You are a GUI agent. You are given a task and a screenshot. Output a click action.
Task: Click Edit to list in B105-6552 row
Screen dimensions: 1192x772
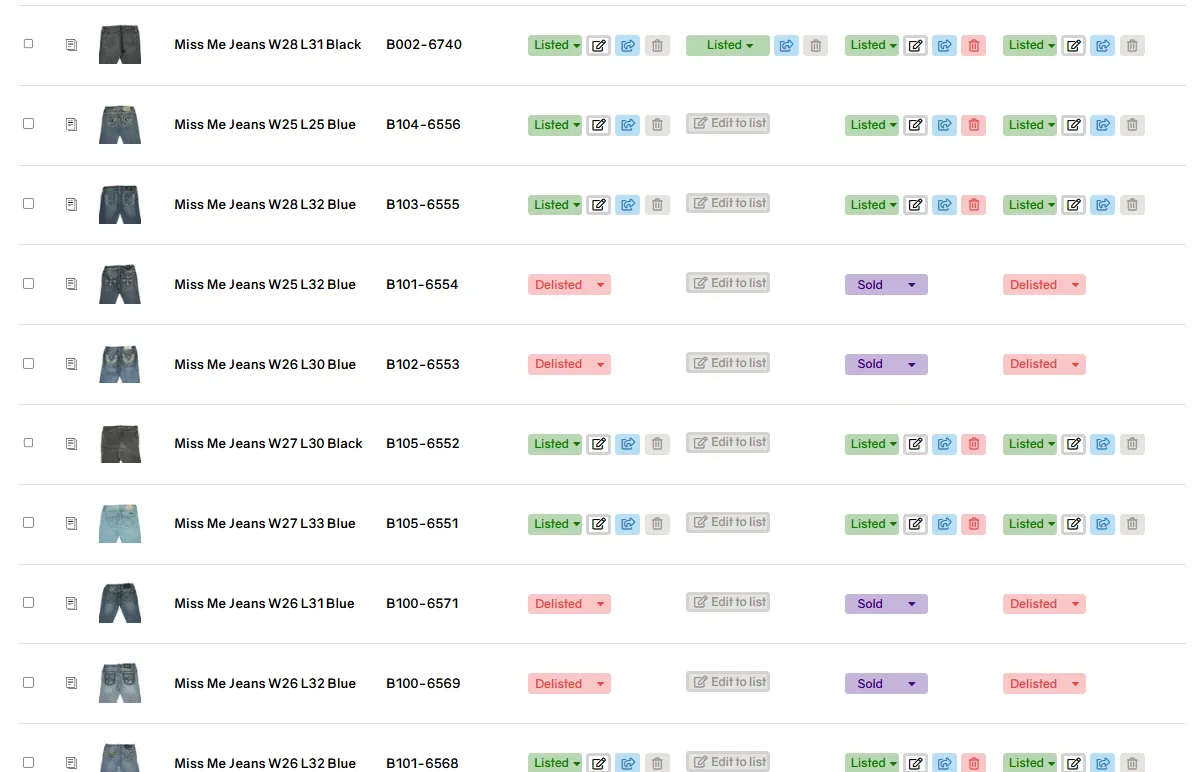pos(728,442)
